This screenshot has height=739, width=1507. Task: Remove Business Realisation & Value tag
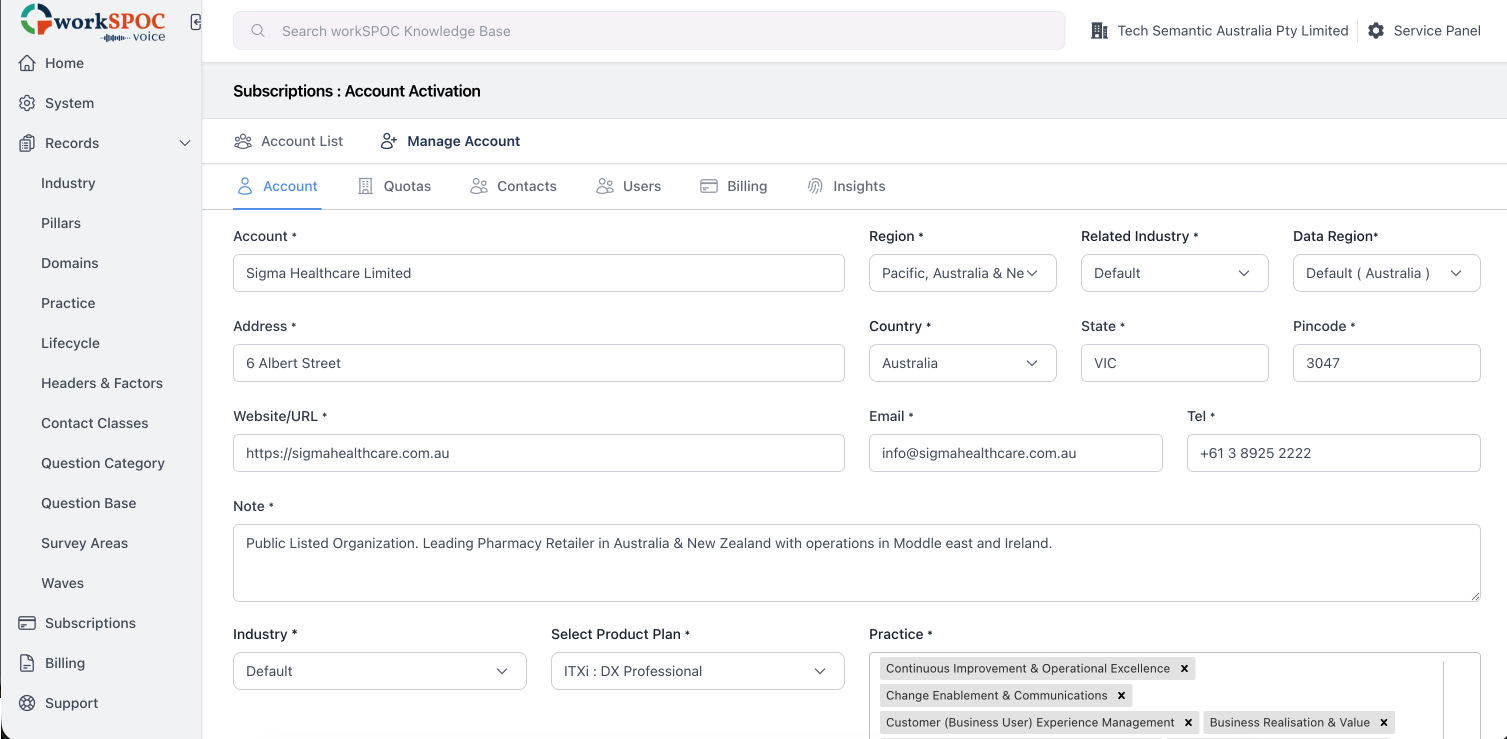click(1384, 722)
